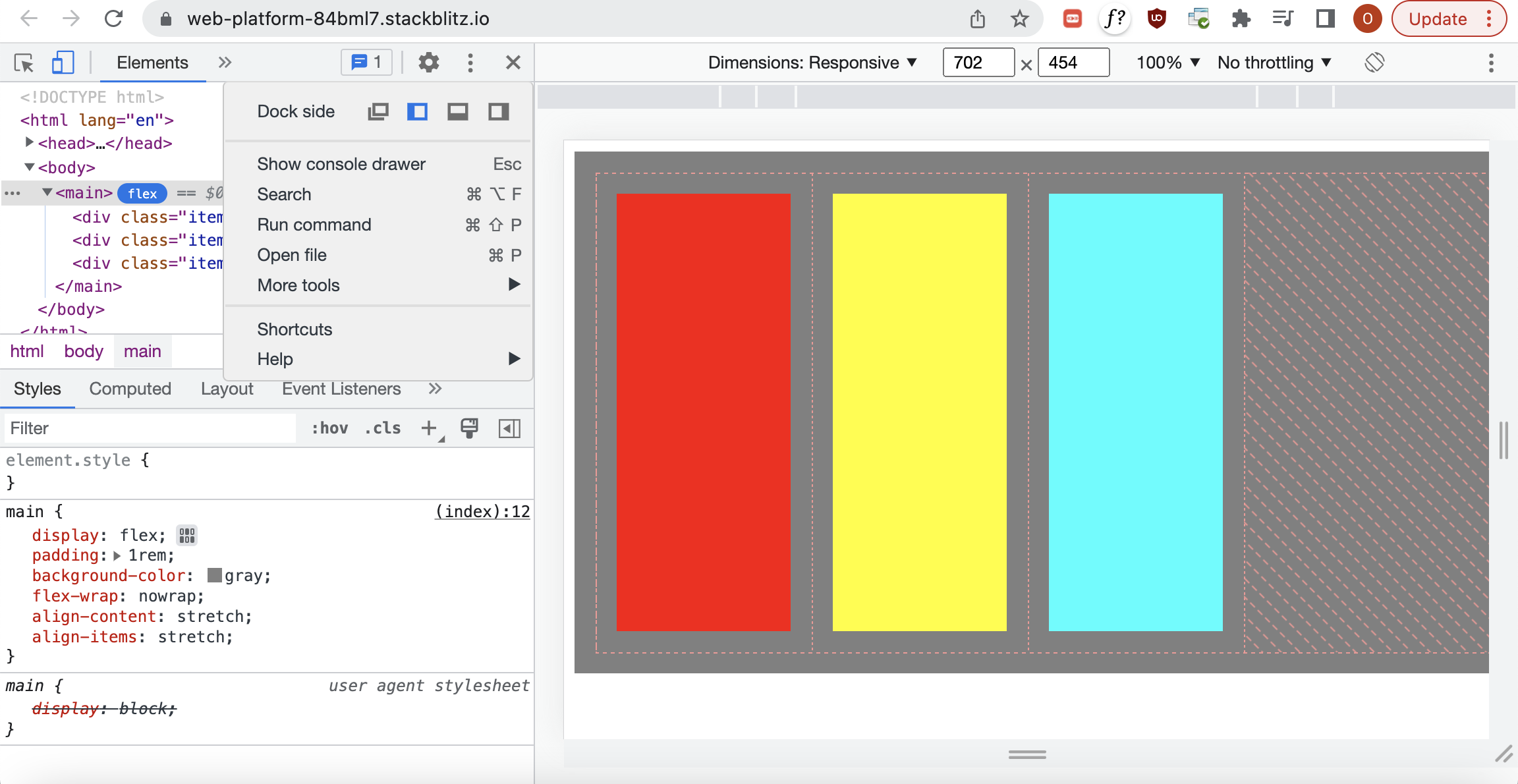The image size is (1518, 784).
Task: Select the html breadcrumb
Action: (x=27, y=352)
